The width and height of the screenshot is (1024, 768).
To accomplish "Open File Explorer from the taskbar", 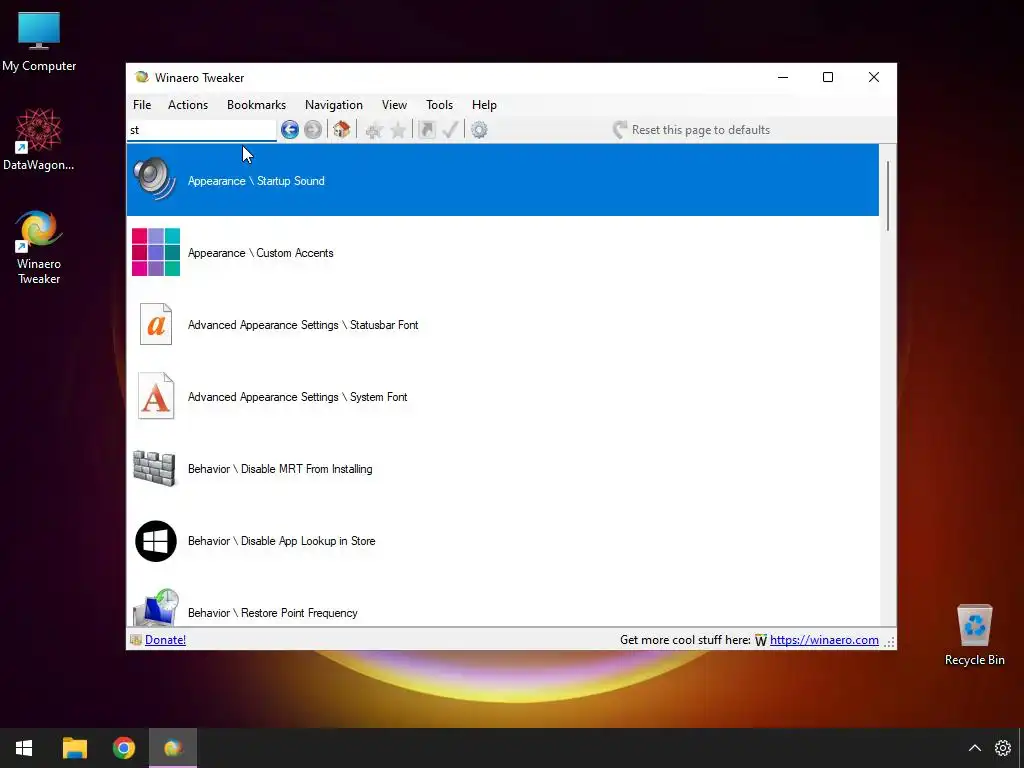I will tap(74, 748).
